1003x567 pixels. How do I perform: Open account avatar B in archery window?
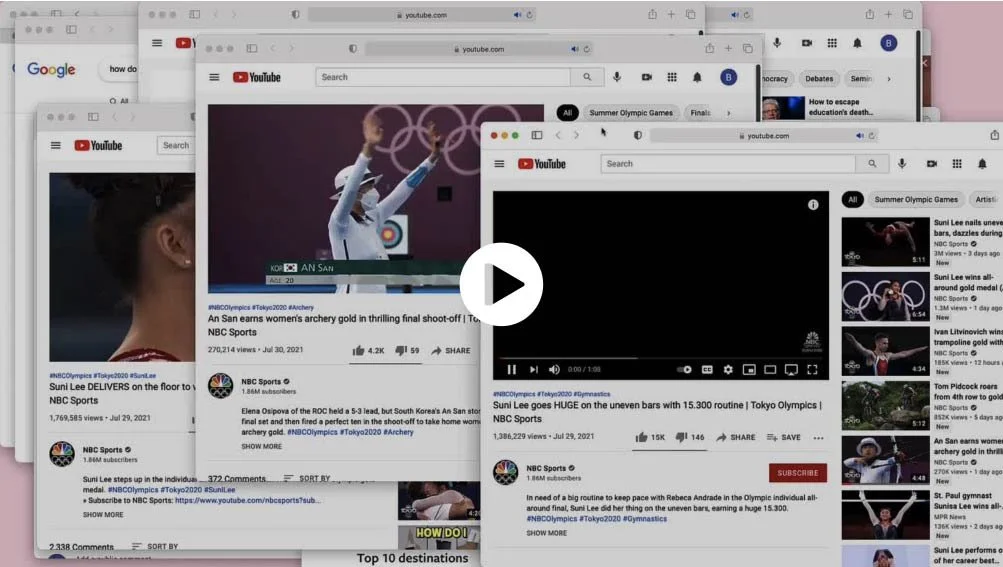[x=729, y=77]
